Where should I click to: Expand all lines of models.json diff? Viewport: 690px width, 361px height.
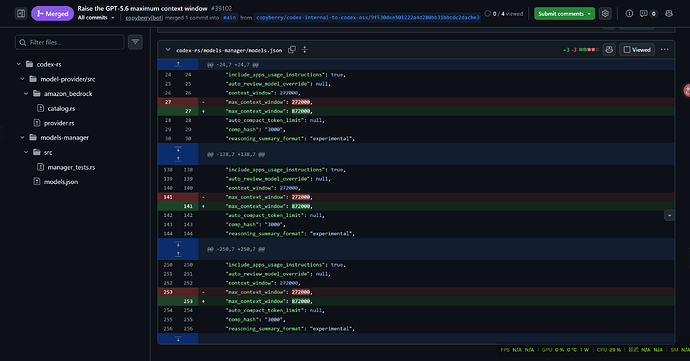coord(305,50)
